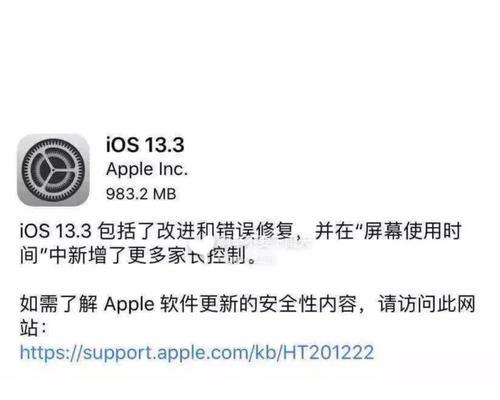Tap the 如需了解 text starting the second paragraph
Image resolution: width=500 pixels, height=400 pixels.
pyautogui.click(x=59, y=304)
